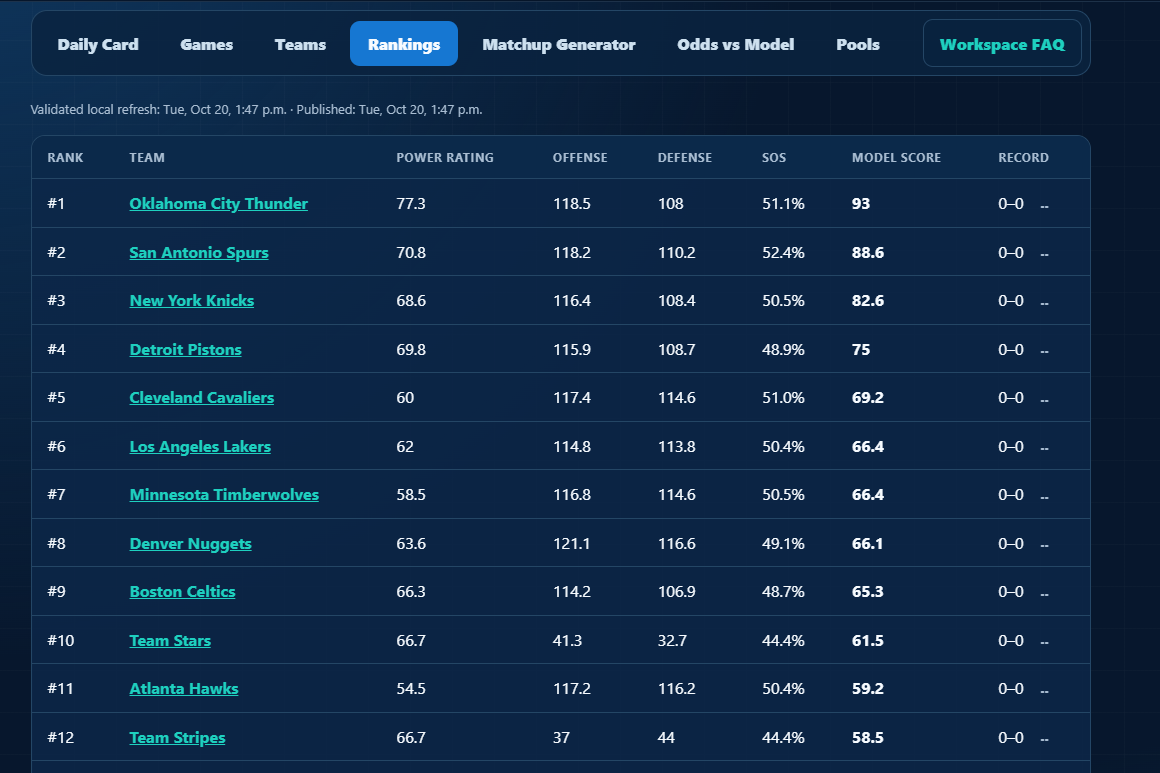Click the RECORD column header

[x=1023, y=158]
